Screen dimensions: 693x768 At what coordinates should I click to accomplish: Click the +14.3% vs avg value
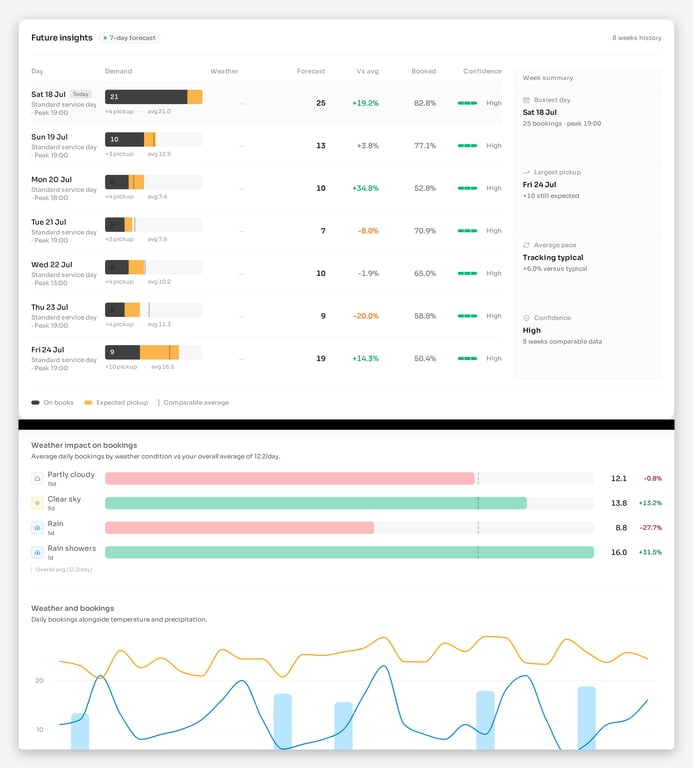tap(365, 359)
